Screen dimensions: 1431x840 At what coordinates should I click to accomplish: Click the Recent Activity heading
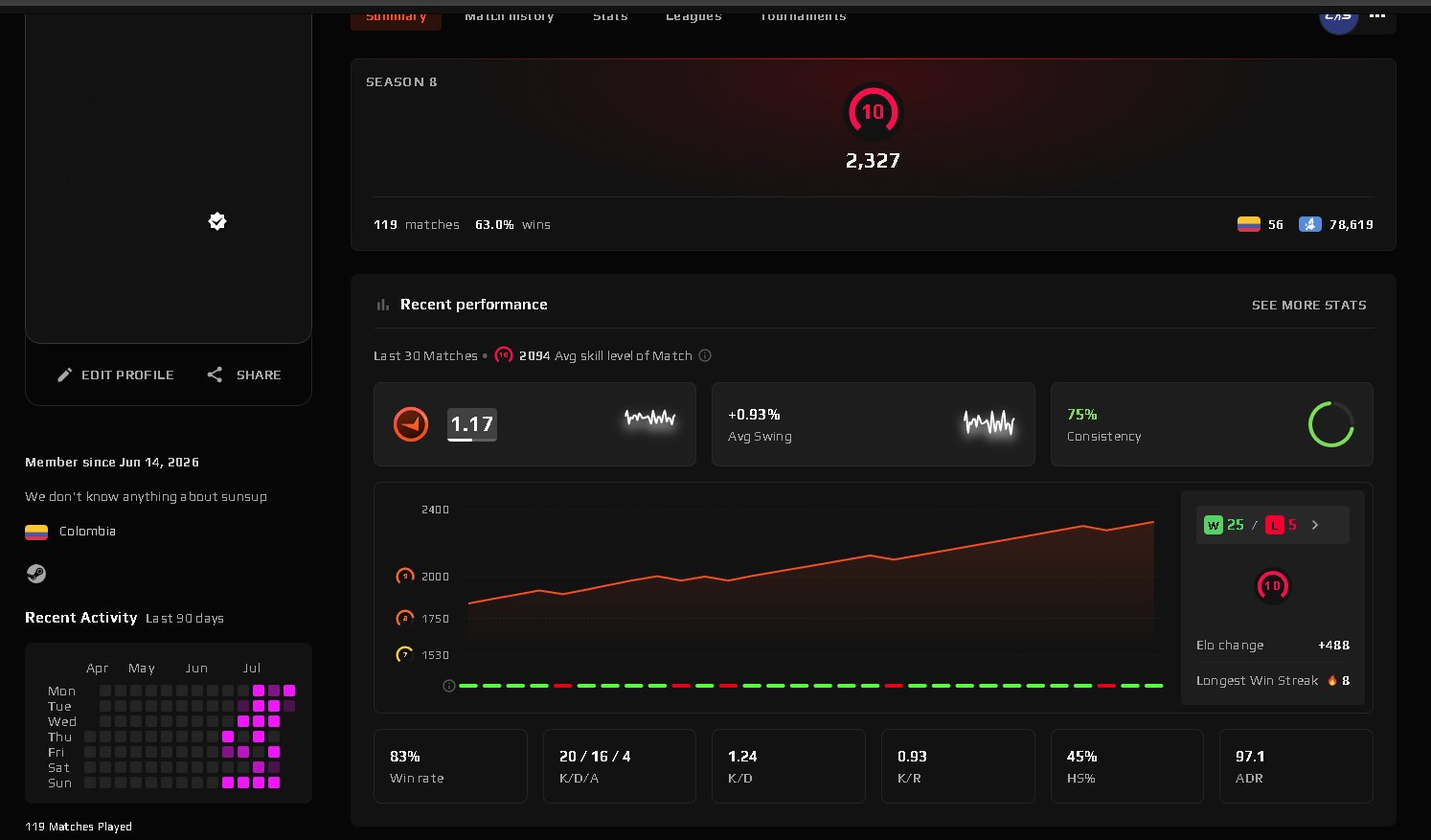81,618
